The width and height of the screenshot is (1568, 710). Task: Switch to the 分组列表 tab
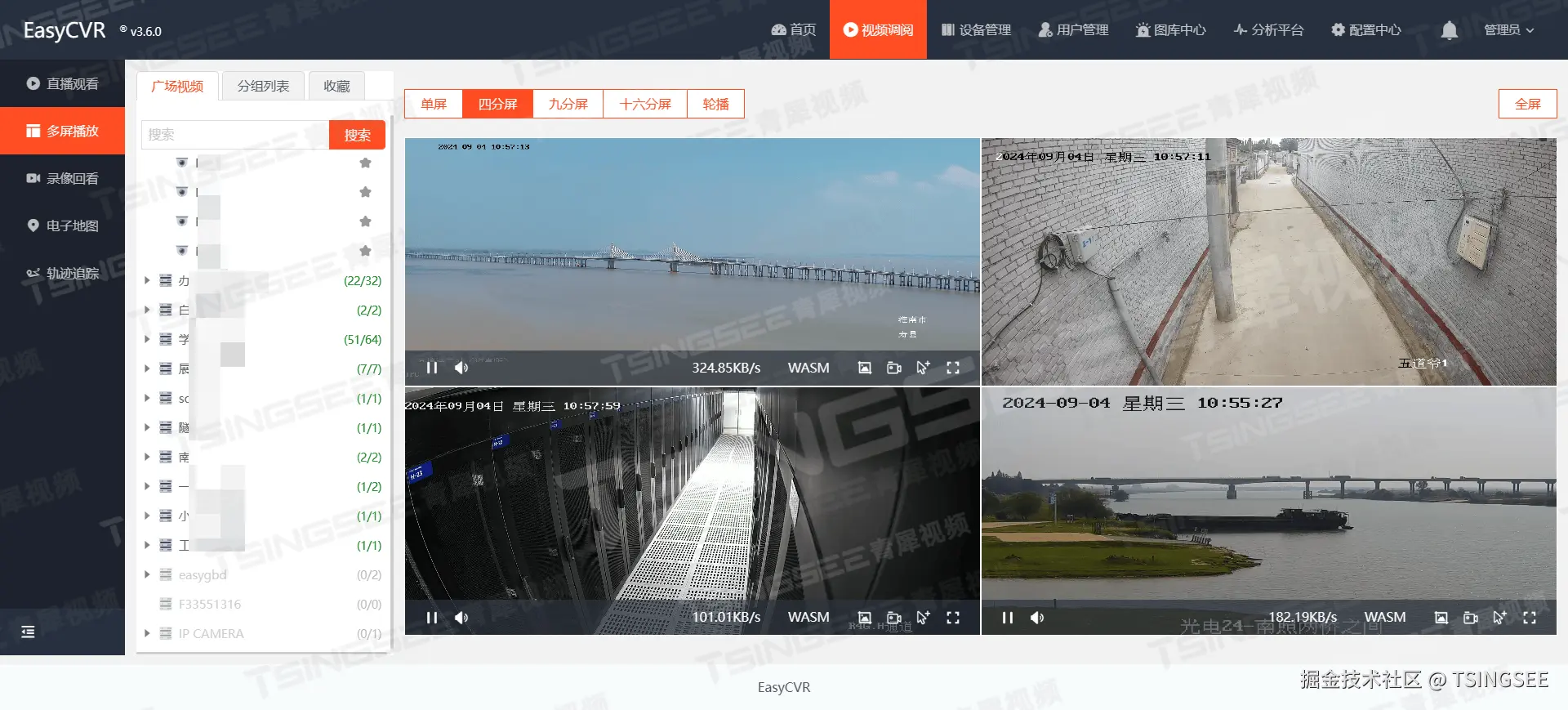tap(263, 86)
